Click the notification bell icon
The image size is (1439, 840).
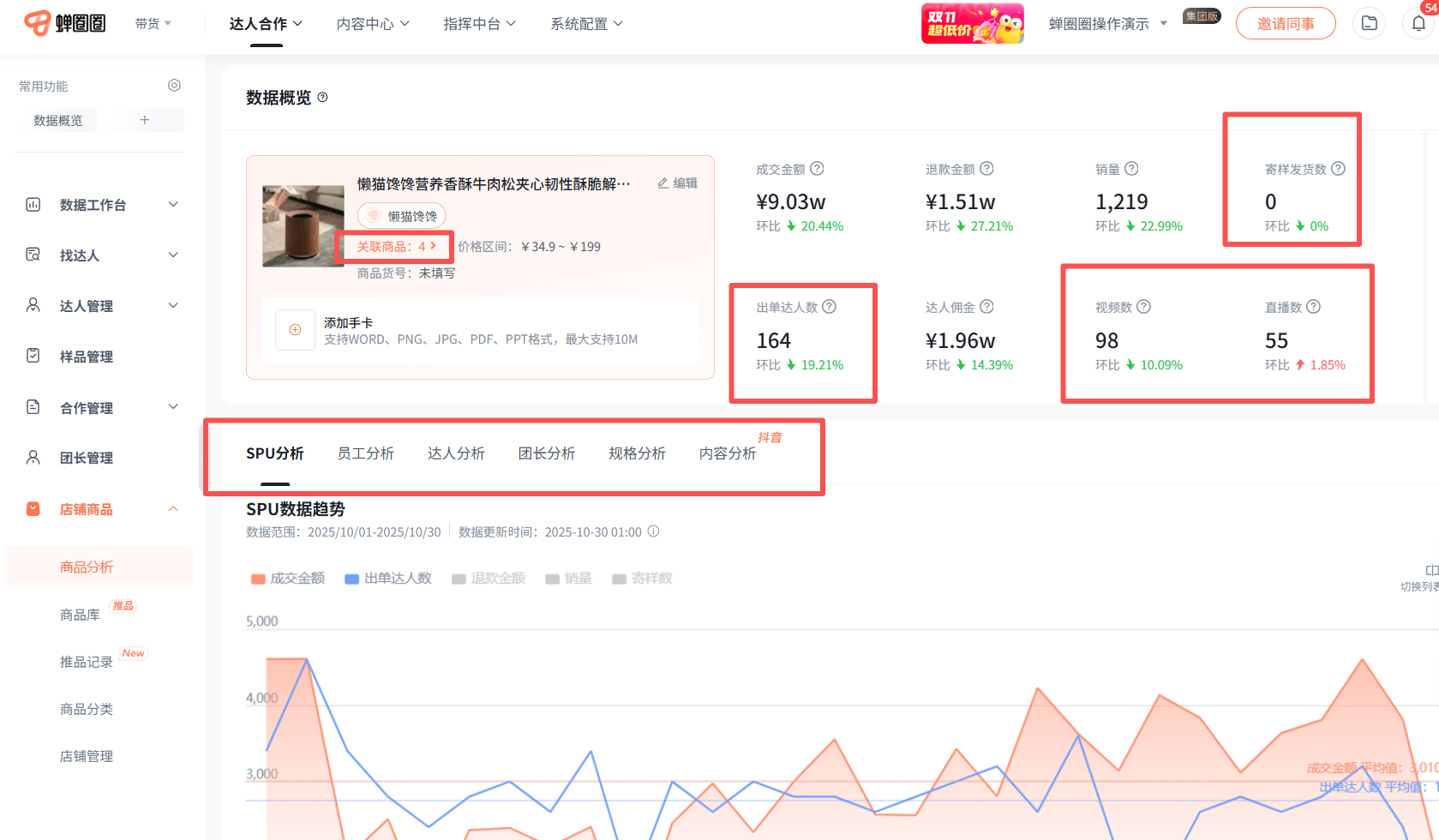click(1418, 24)
